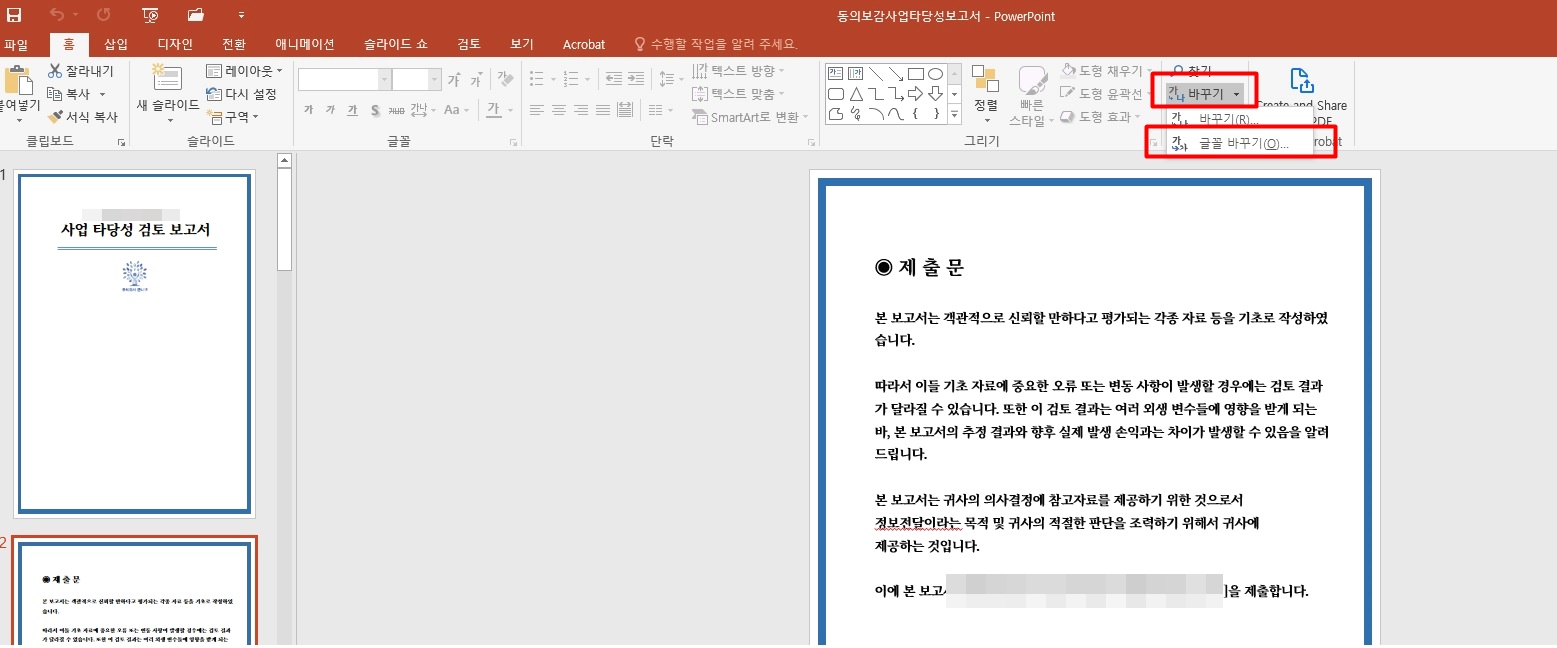This screenshot has height=648, width=1557.
Task: Toggle italic formatting
Action: [331, 110]
